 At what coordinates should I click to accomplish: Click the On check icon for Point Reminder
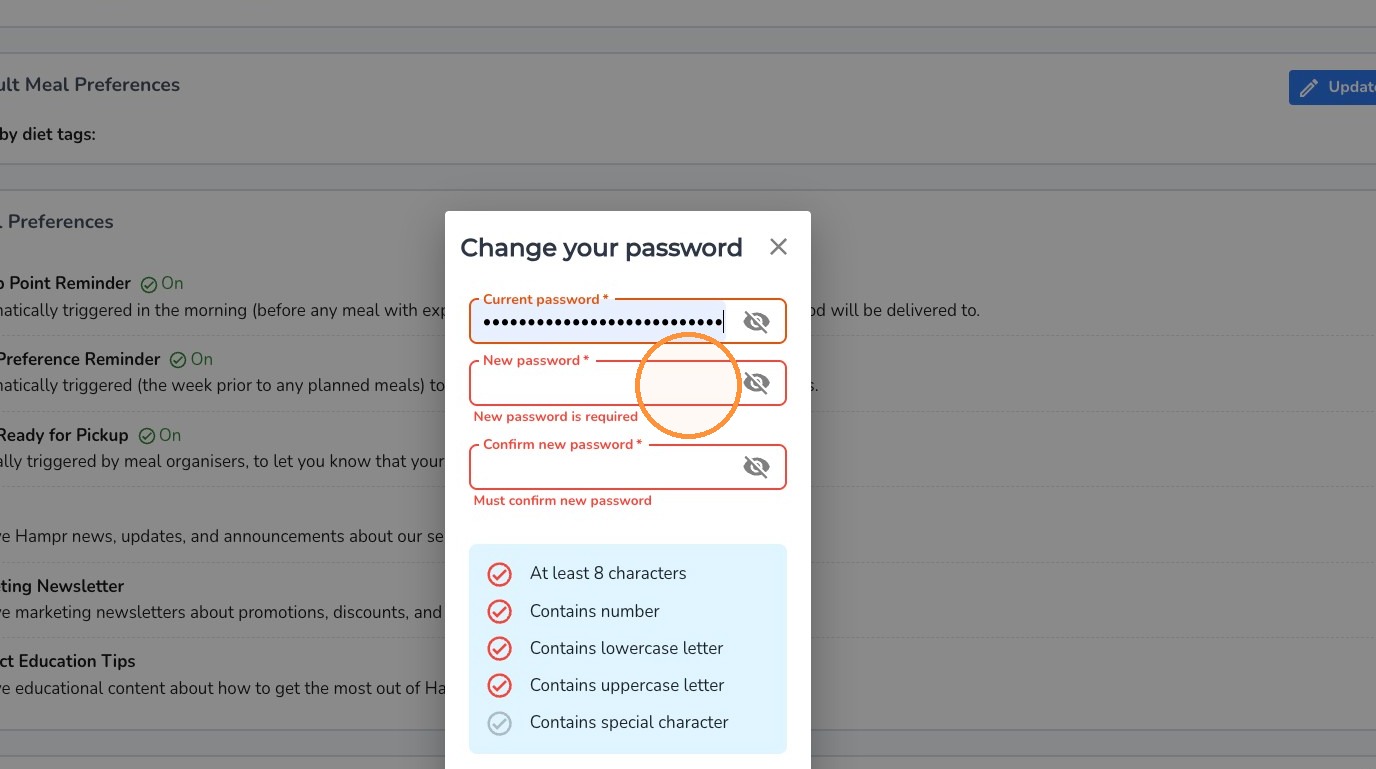[149, 284]
